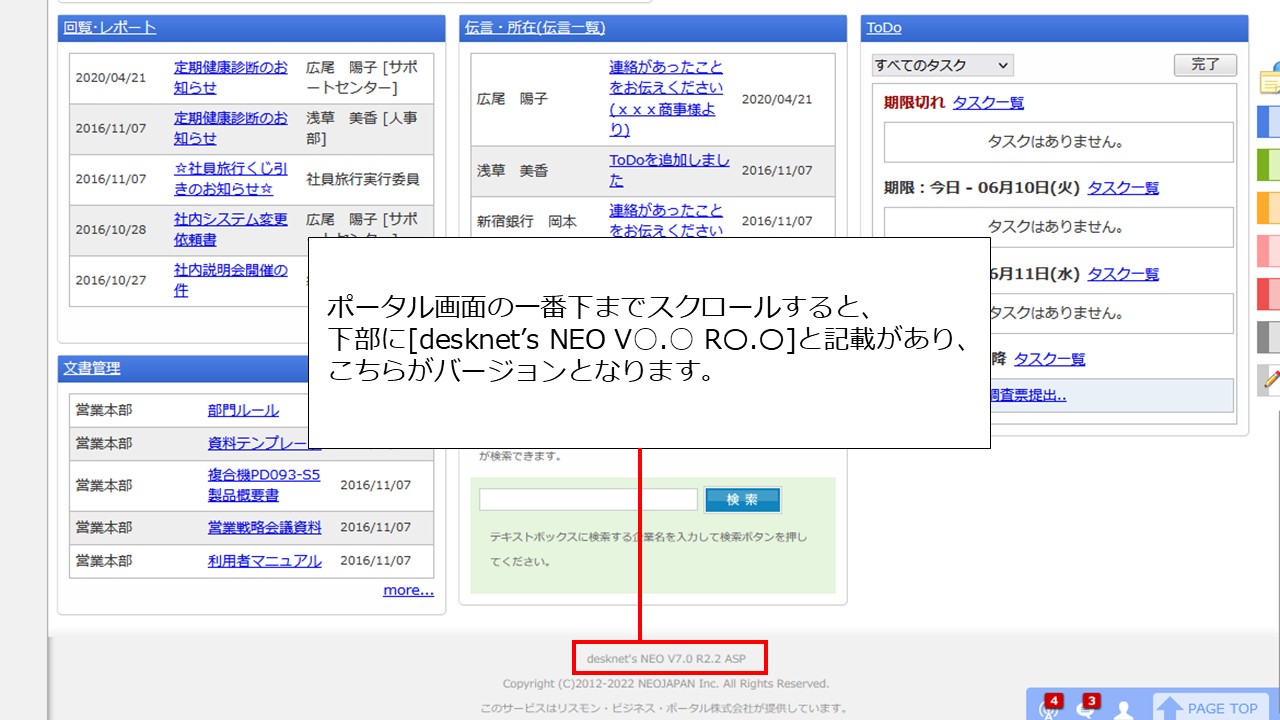Open タスク一覧 next to 期限切れ

(x=988, y=102)
